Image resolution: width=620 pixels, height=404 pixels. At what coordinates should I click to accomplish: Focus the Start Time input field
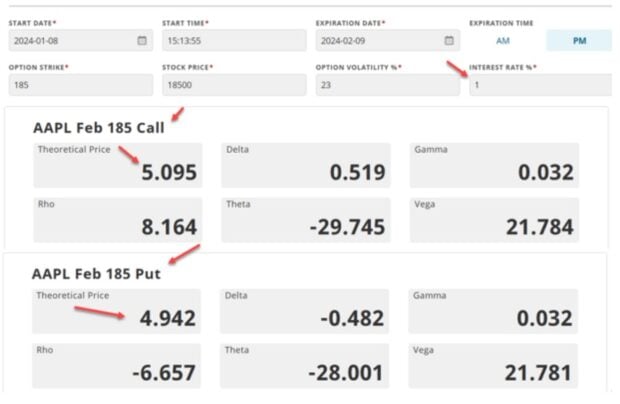(233, 41)
